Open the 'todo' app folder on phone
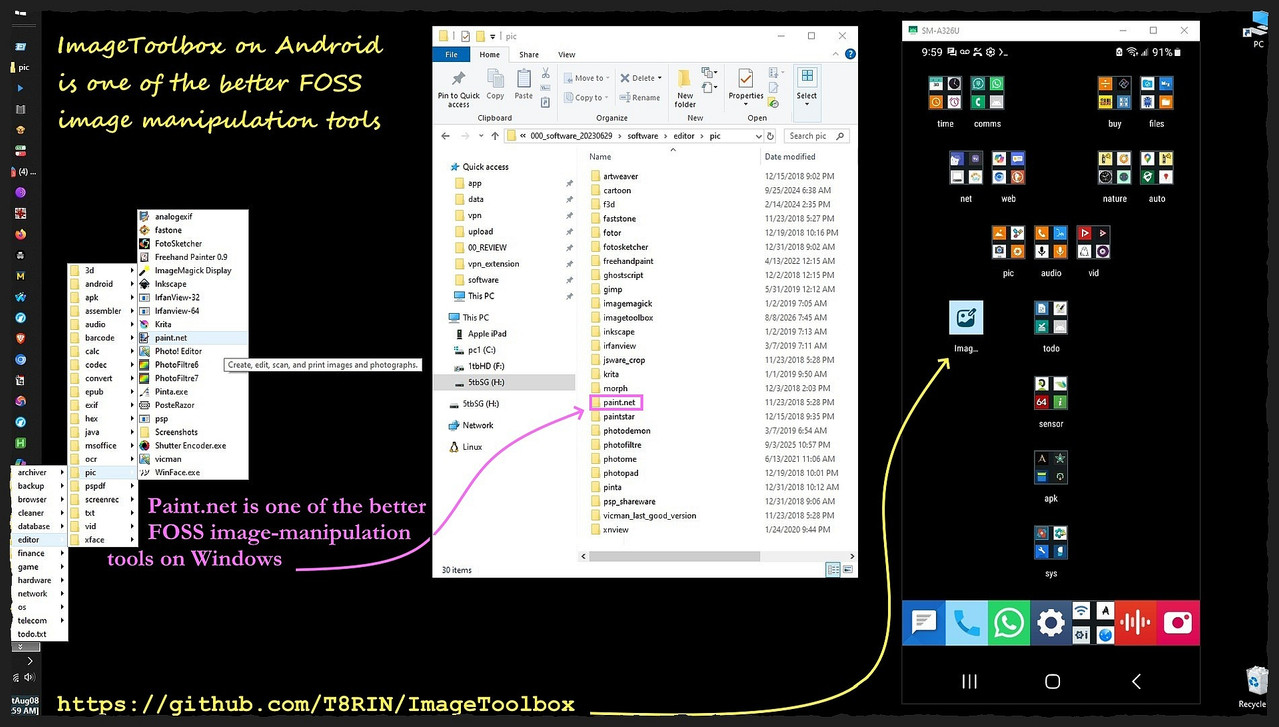This screenshot has width=1279, height=727. point(1051,318)
